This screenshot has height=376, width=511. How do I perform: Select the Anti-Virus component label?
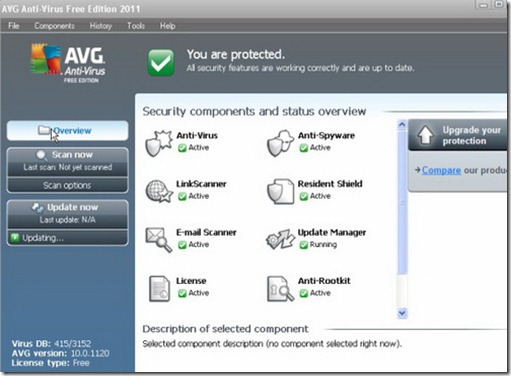coord(197,135)
